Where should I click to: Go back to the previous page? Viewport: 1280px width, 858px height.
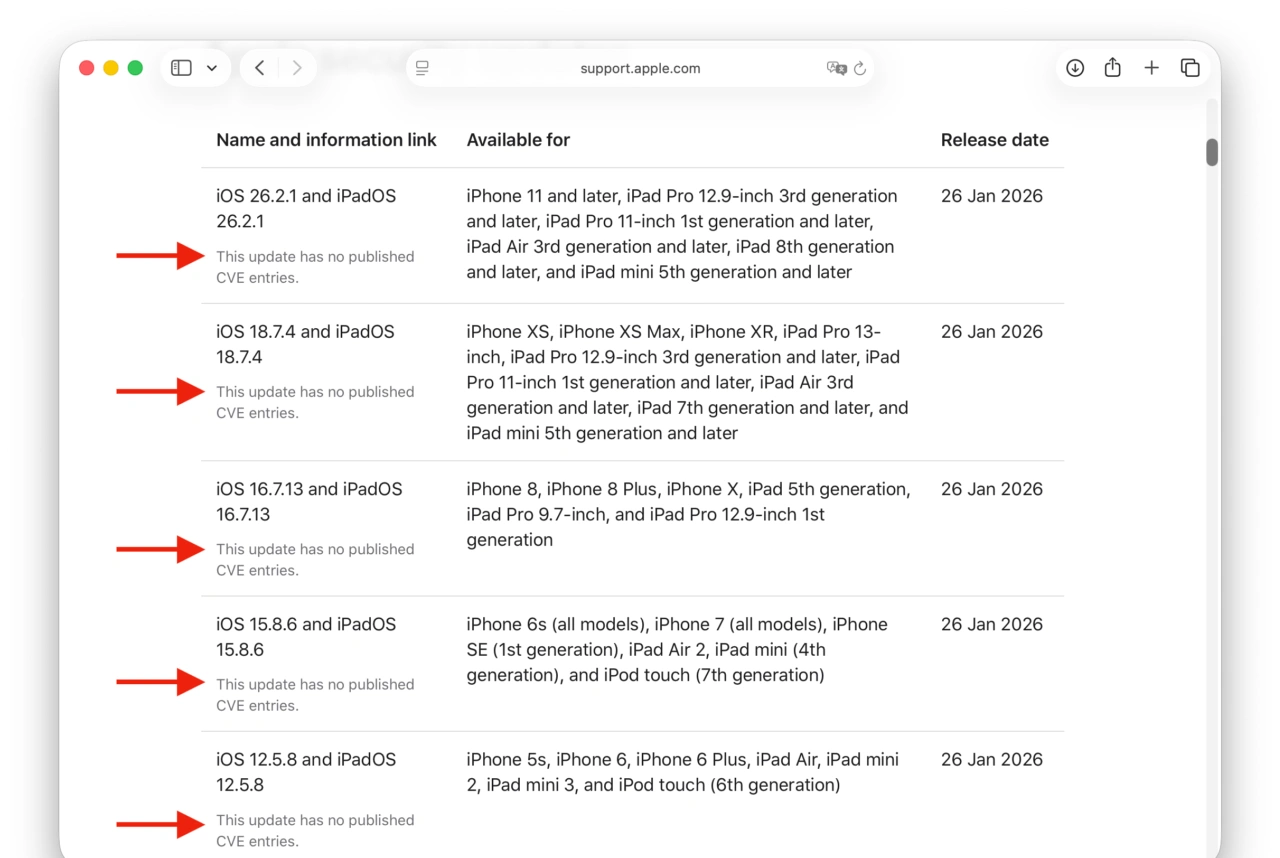tap(260, 68)
